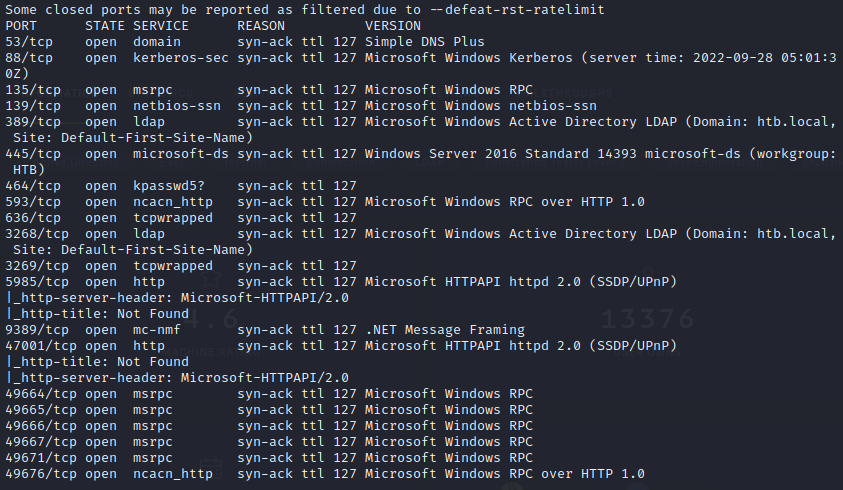The height and width of the screenshot is (490, 843).
Task: Click the REASON column header text
Action: click(x=261, y=26)
